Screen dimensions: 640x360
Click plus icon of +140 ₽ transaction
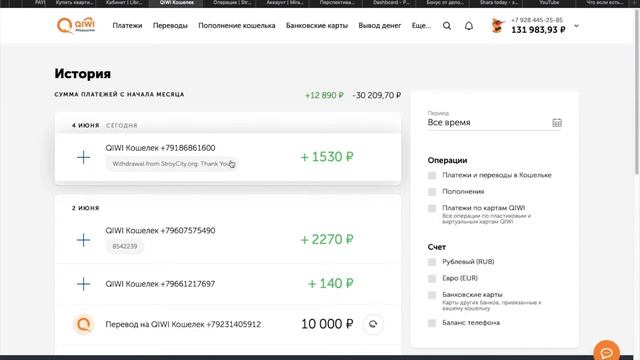click(83, 284)
